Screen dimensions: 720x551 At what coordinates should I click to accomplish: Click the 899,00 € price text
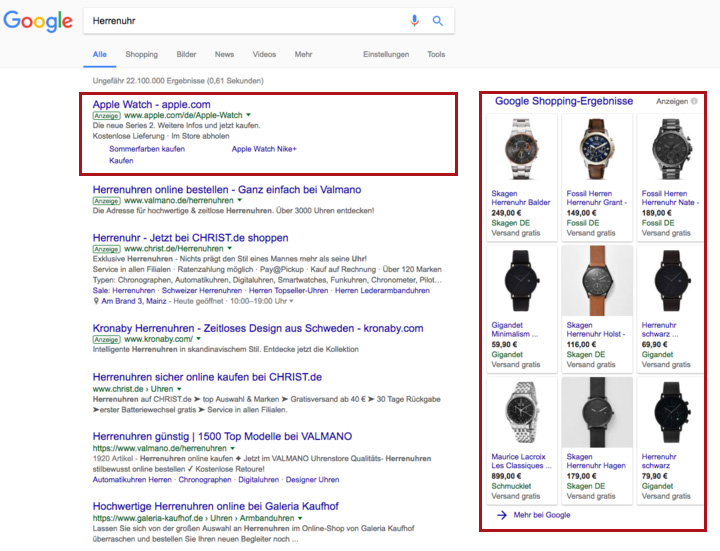click(506, 476)
